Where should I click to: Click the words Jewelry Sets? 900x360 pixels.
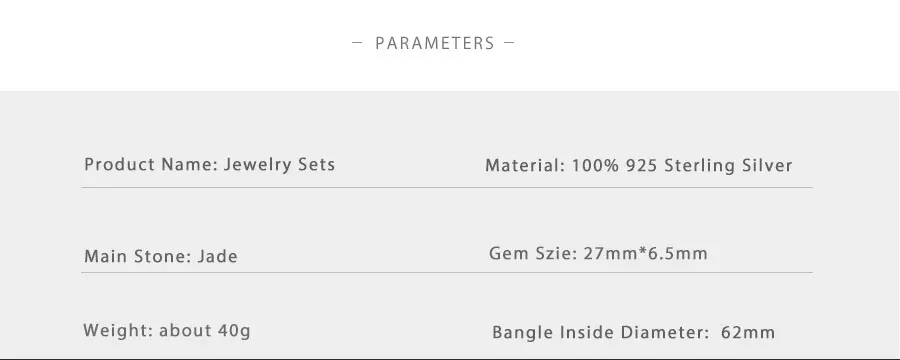pos(280,165)
